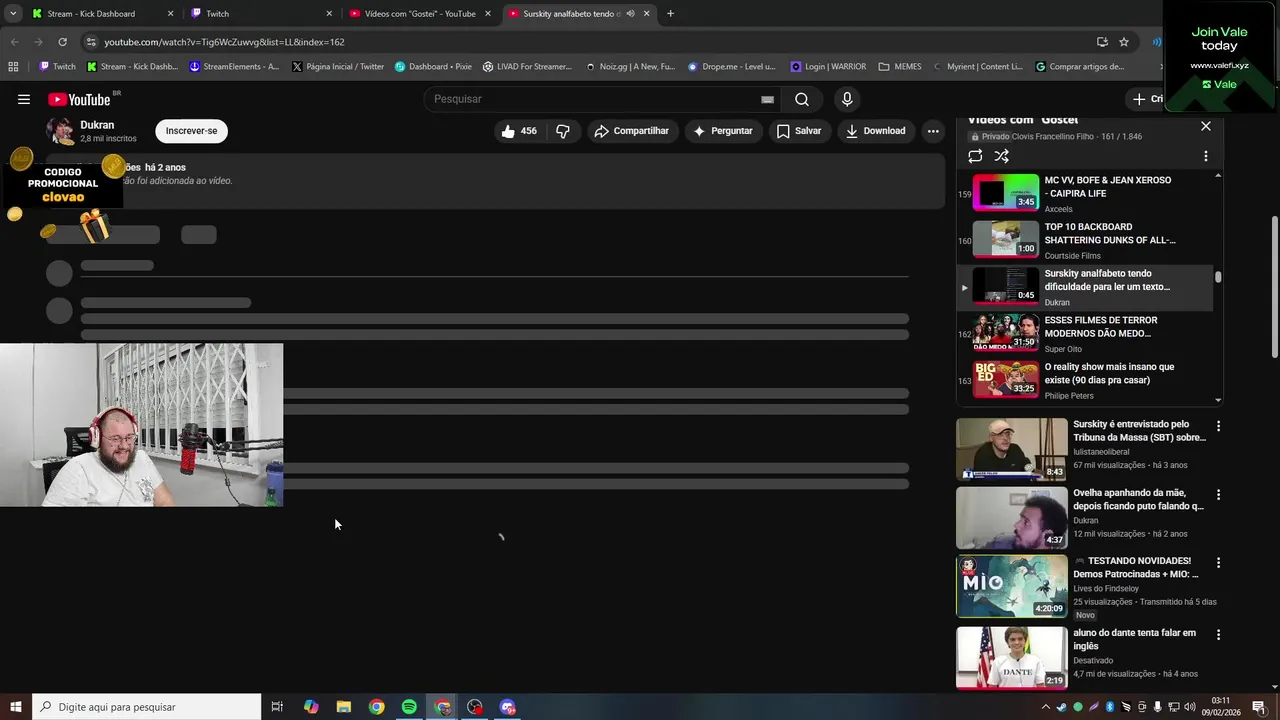
Task: Switch to Stream - Kick Dashboard tab
Action: click(x=102, y=14)
